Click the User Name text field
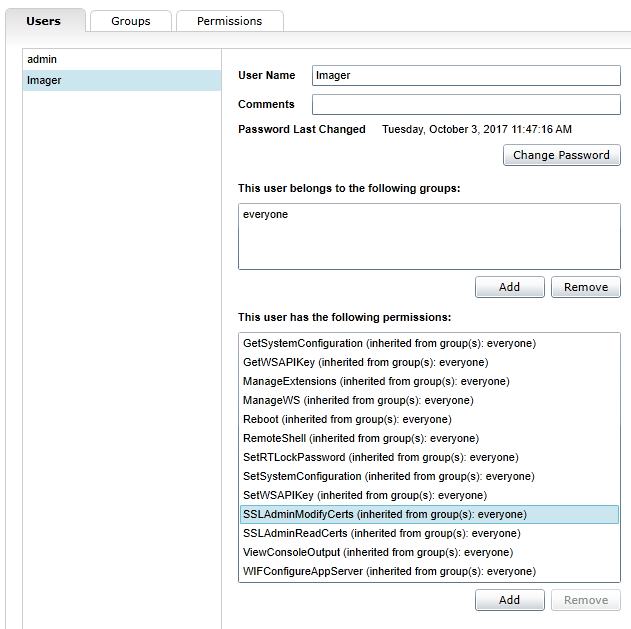 click(466, 75)
